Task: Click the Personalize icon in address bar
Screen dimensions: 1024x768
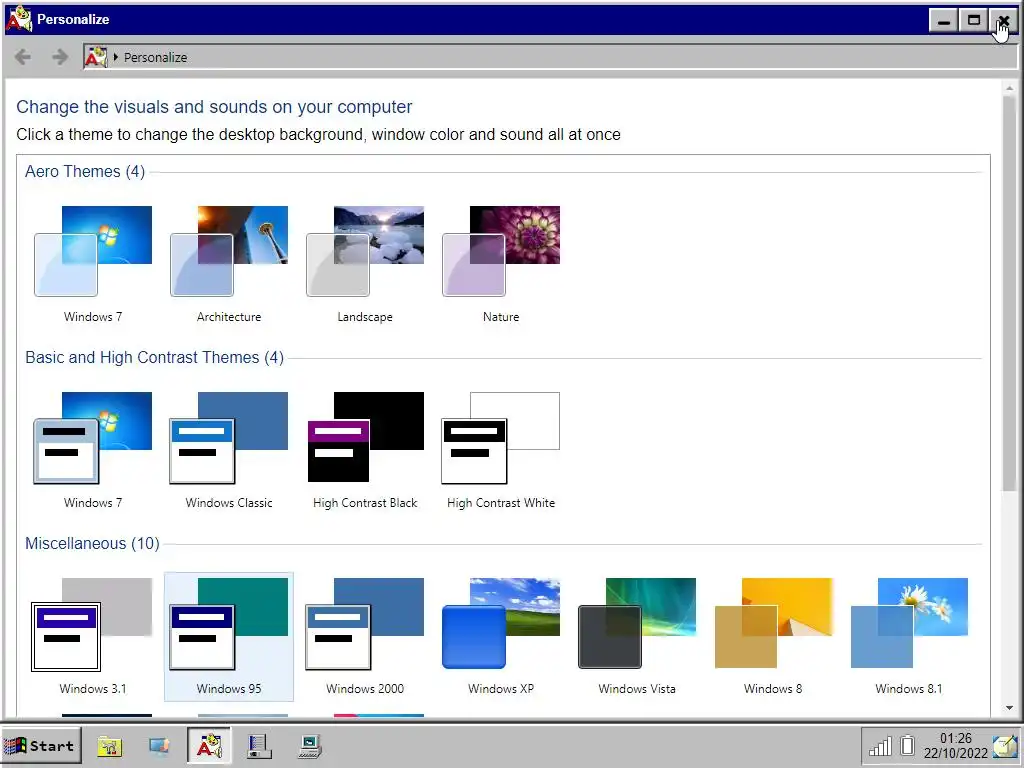Action: point(96,57)
